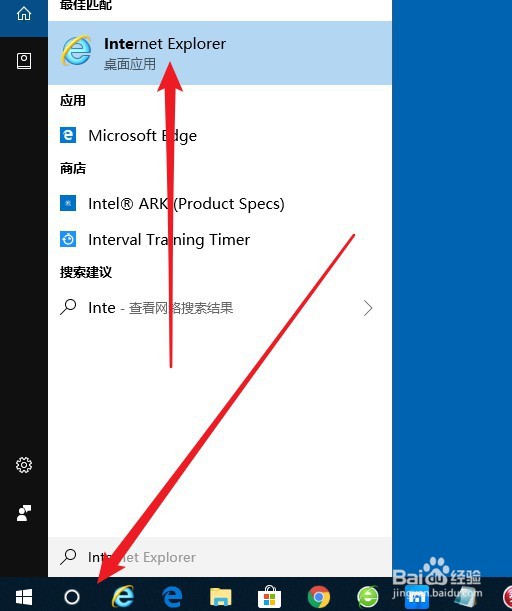The width and height of the screenshot is (512, 611).
Task: Focus the Internet Explorer search input box
Action: [220, 557]
